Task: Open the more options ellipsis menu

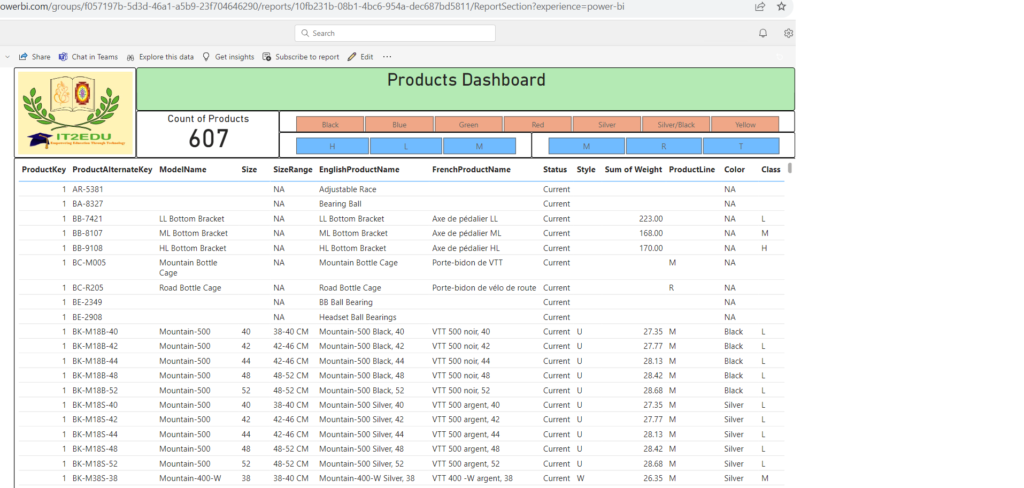Action: [387, 57]
